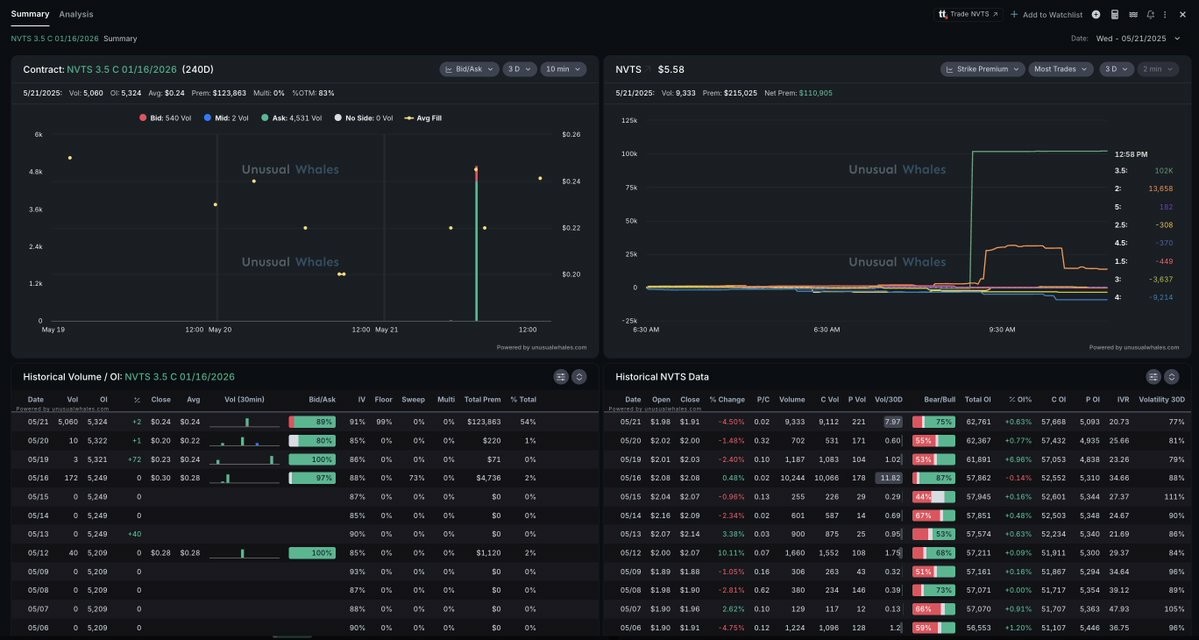Screen dimensions: 1199x640
Task: Click the 05/16 row in Historical Volume table
Action: pos(304,478)
